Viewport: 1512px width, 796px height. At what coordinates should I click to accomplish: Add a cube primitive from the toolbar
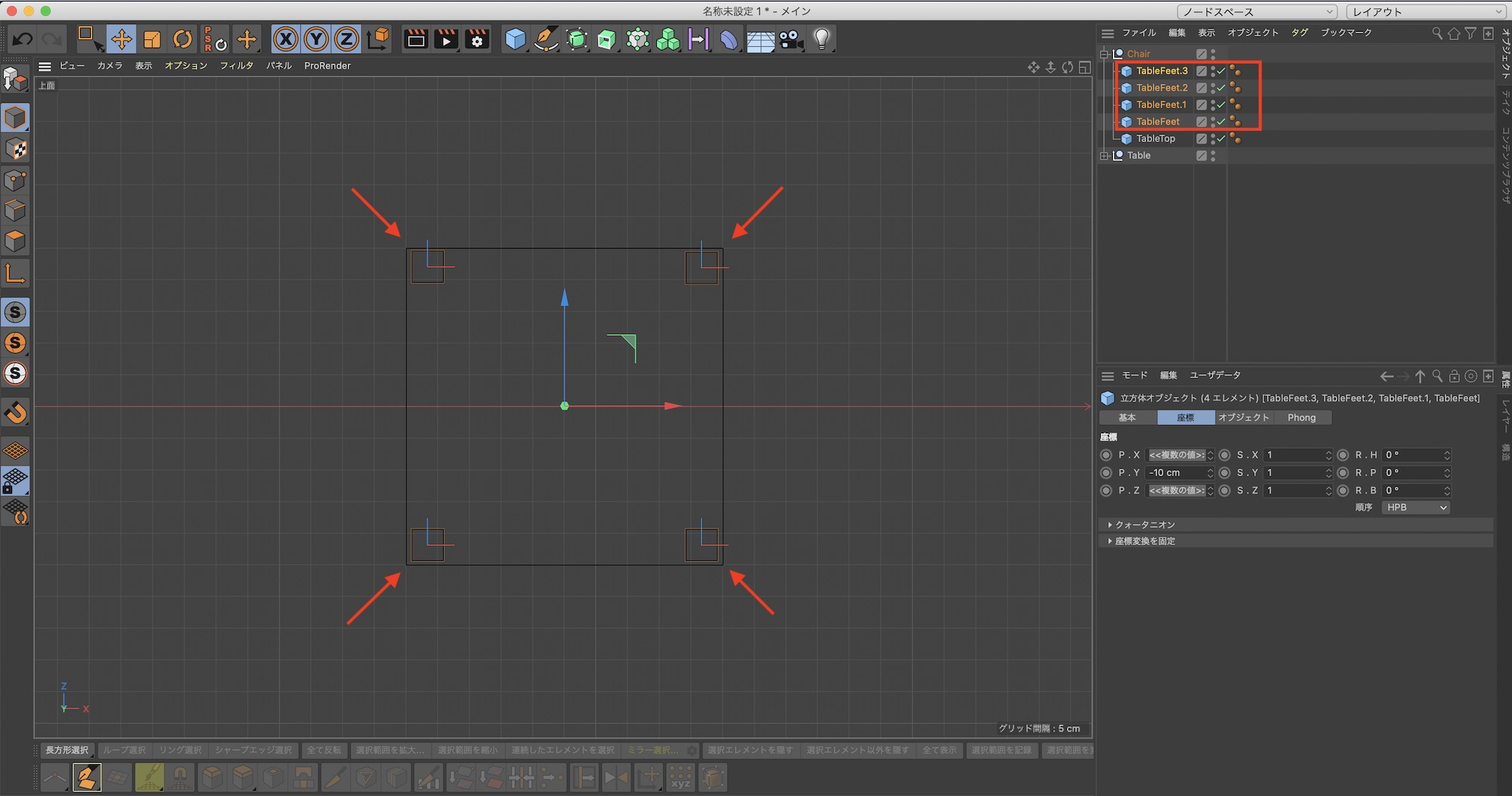[x=515, y=39]
